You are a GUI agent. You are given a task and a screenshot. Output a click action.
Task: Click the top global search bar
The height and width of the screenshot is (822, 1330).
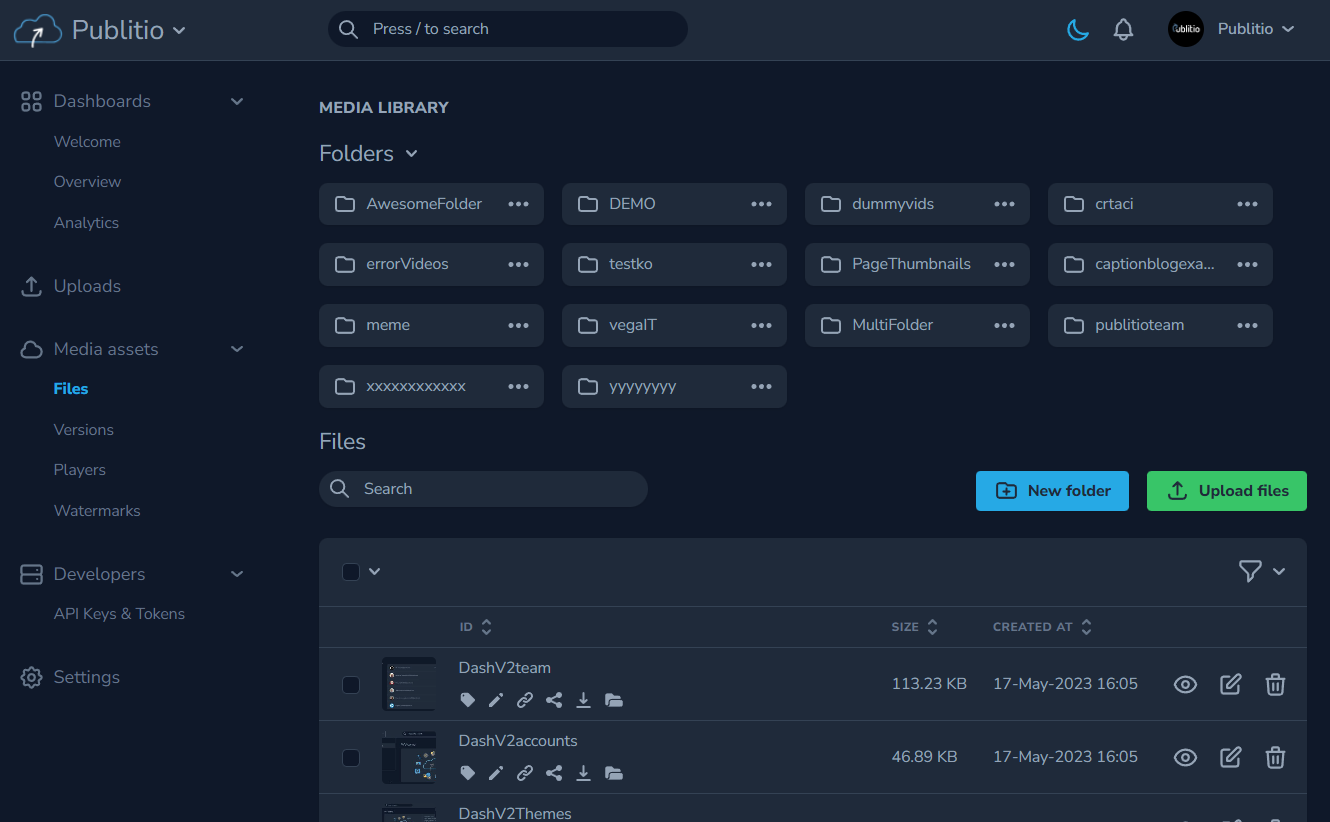(508, 29)
